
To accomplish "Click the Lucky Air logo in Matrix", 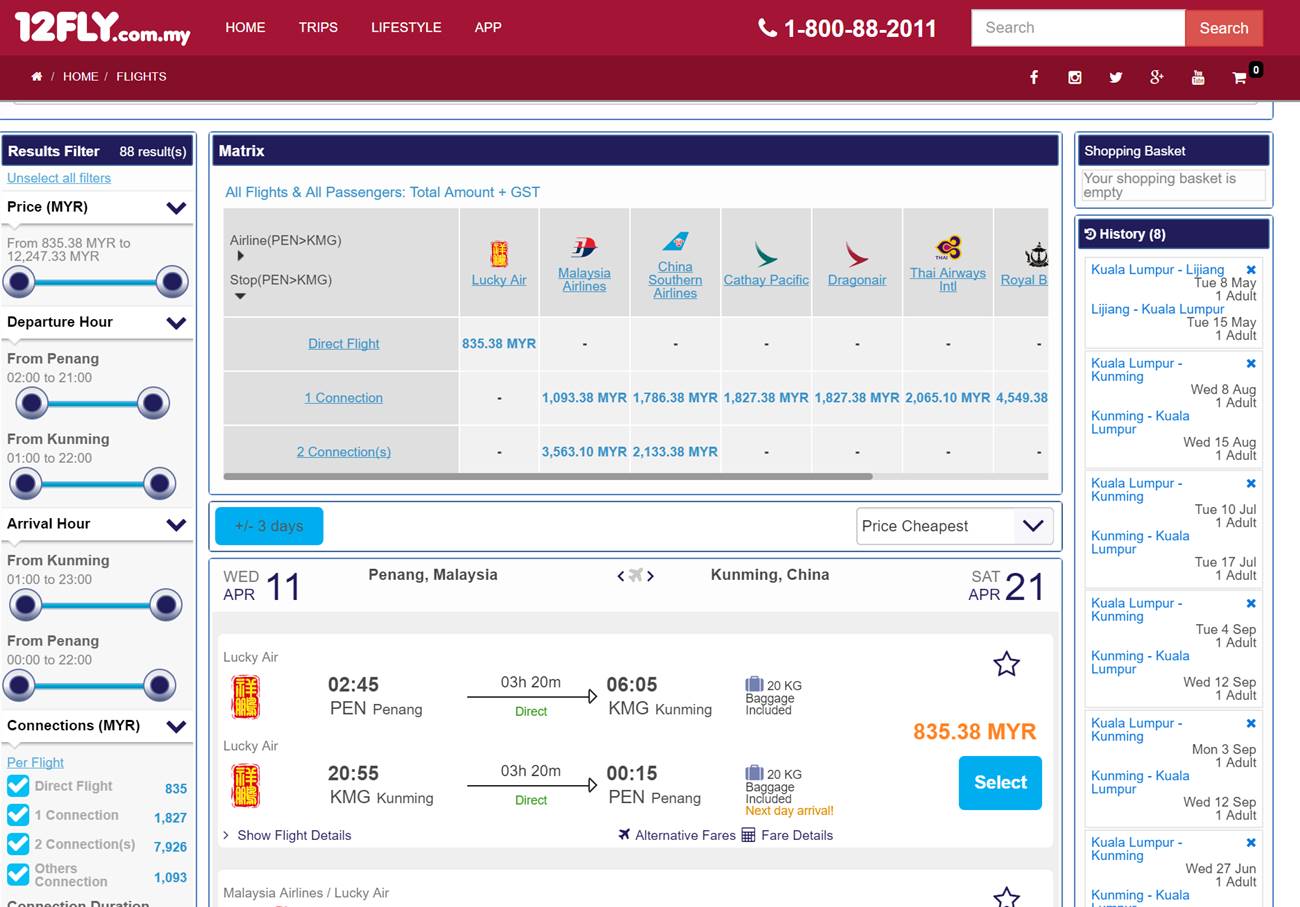I will tap(498, 253).
